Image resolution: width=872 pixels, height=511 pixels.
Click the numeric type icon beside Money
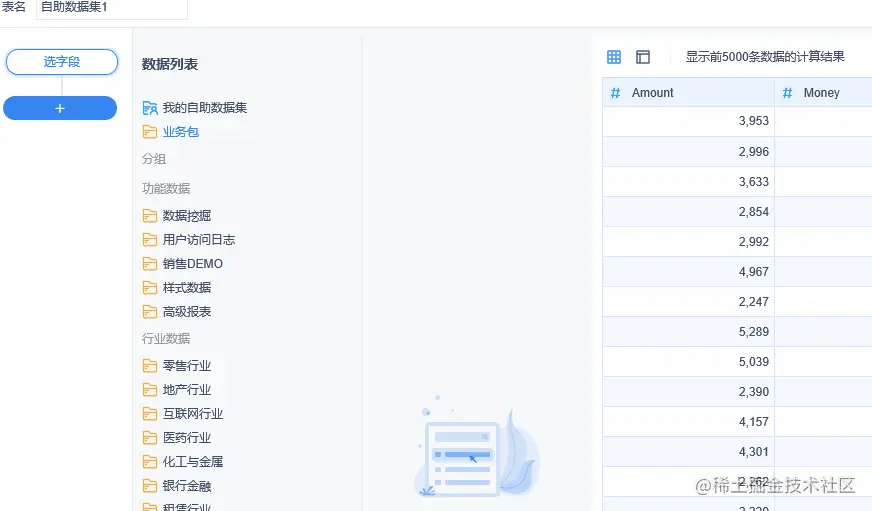click(787, 93)
